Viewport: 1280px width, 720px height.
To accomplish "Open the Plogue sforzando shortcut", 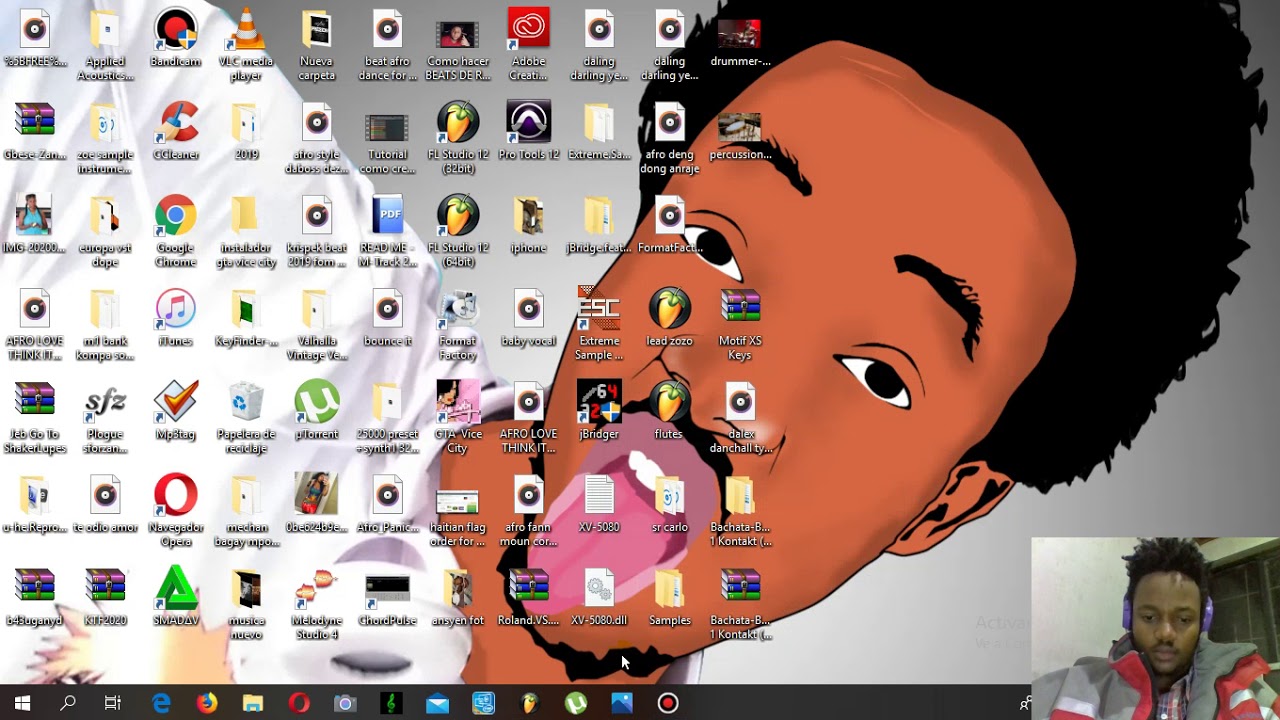I will pyautogui.click(x=105, y=417).
